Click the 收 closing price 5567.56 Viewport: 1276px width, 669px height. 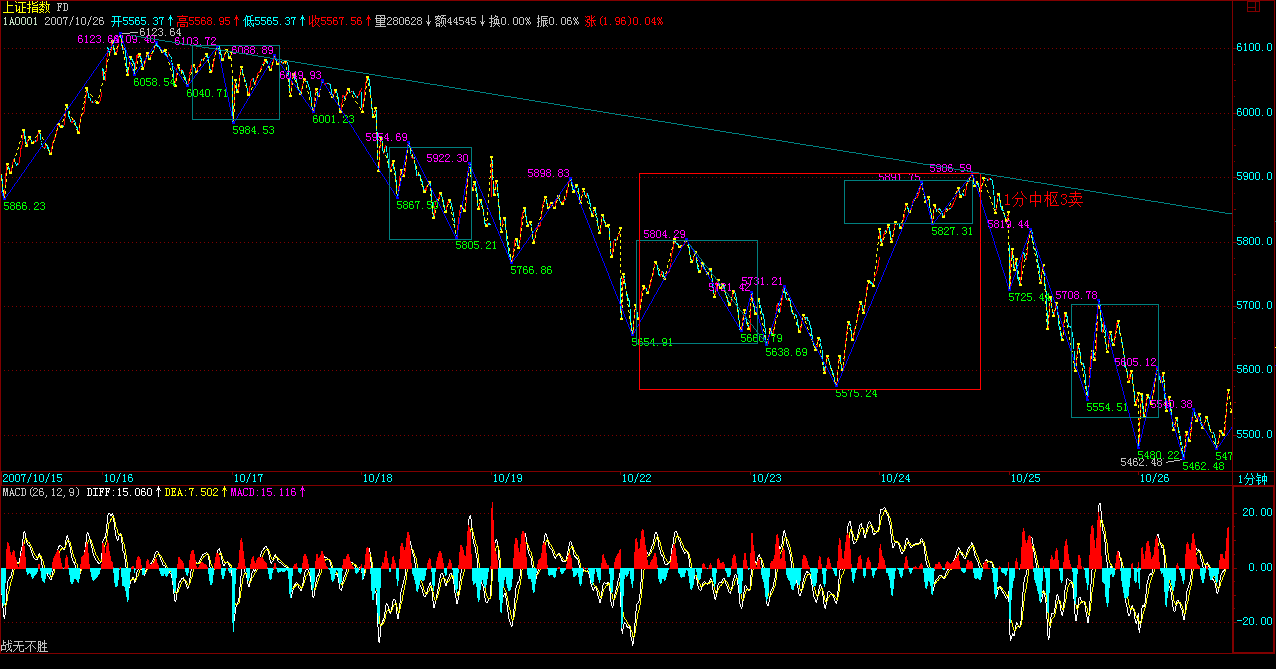pos(337,21)
